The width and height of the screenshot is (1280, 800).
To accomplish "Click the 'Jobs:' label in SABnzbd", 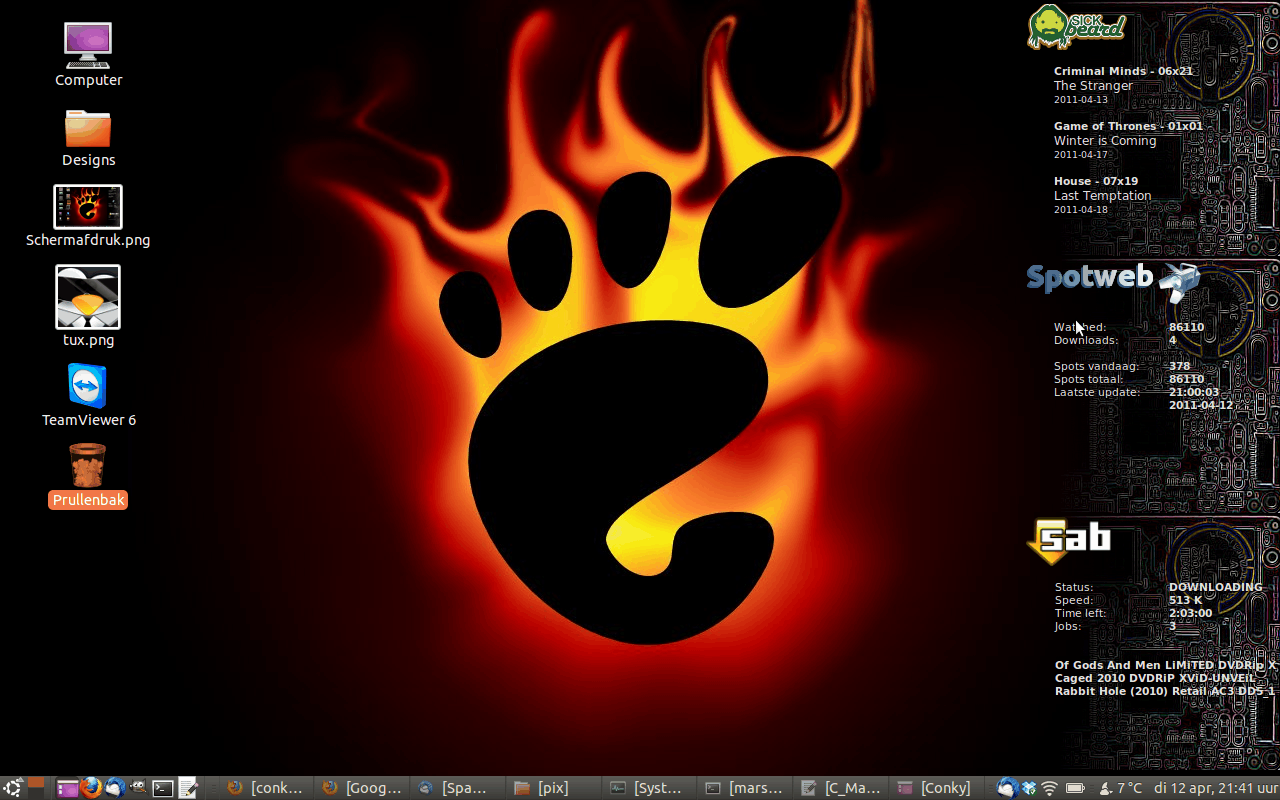I will 1067,626.
